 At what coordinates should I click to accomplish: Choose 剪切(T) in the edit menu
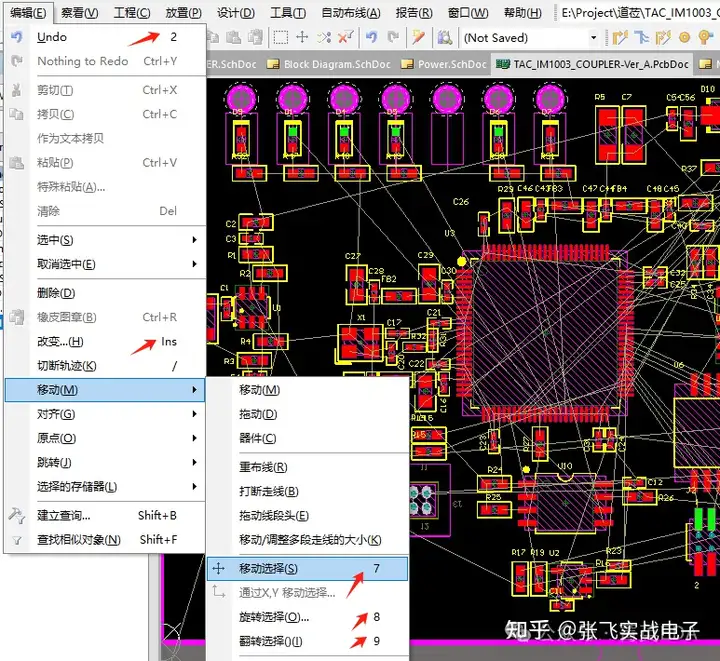[105, 90]
